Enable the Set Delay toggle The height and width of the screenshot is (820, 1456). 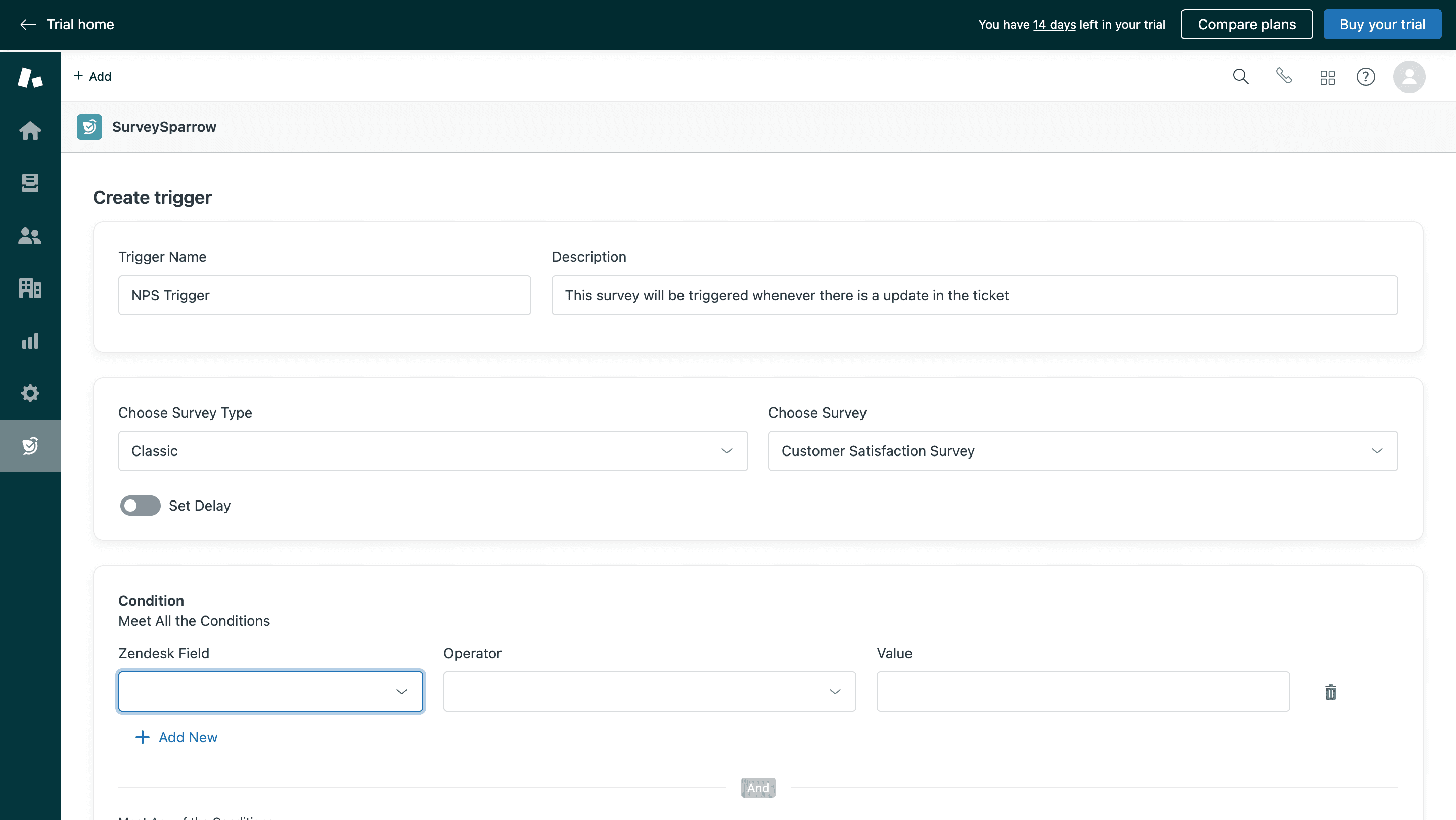pyautogui.click(x=140, y=506)
